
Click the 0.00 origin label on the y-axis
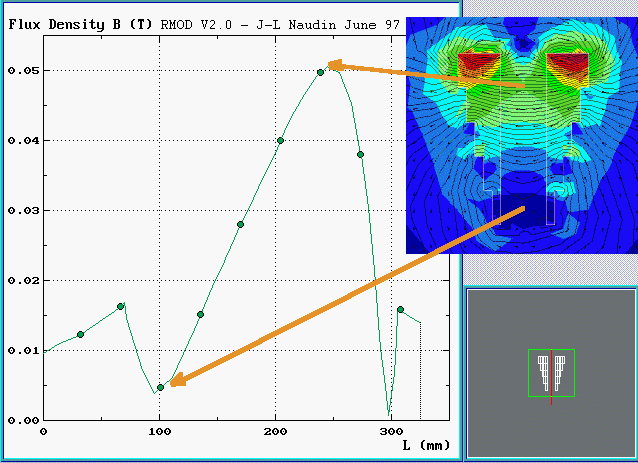click(20, 420)
